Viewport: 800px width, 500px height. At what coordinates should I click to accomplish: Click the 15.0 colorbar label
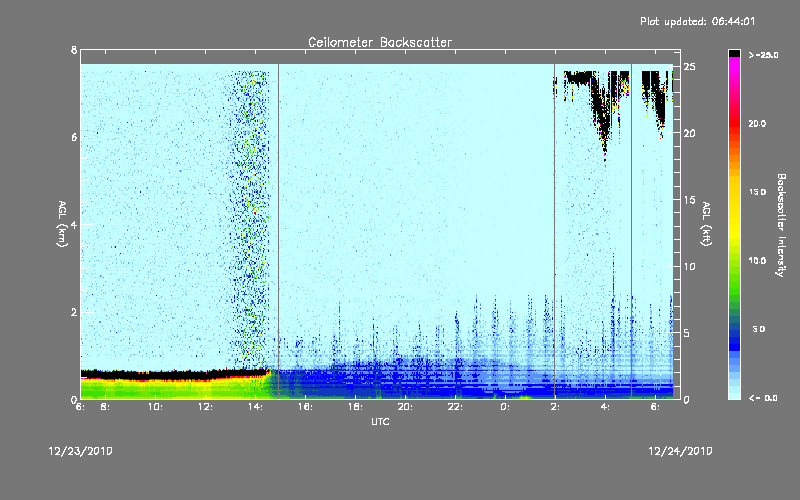point(757,192)
